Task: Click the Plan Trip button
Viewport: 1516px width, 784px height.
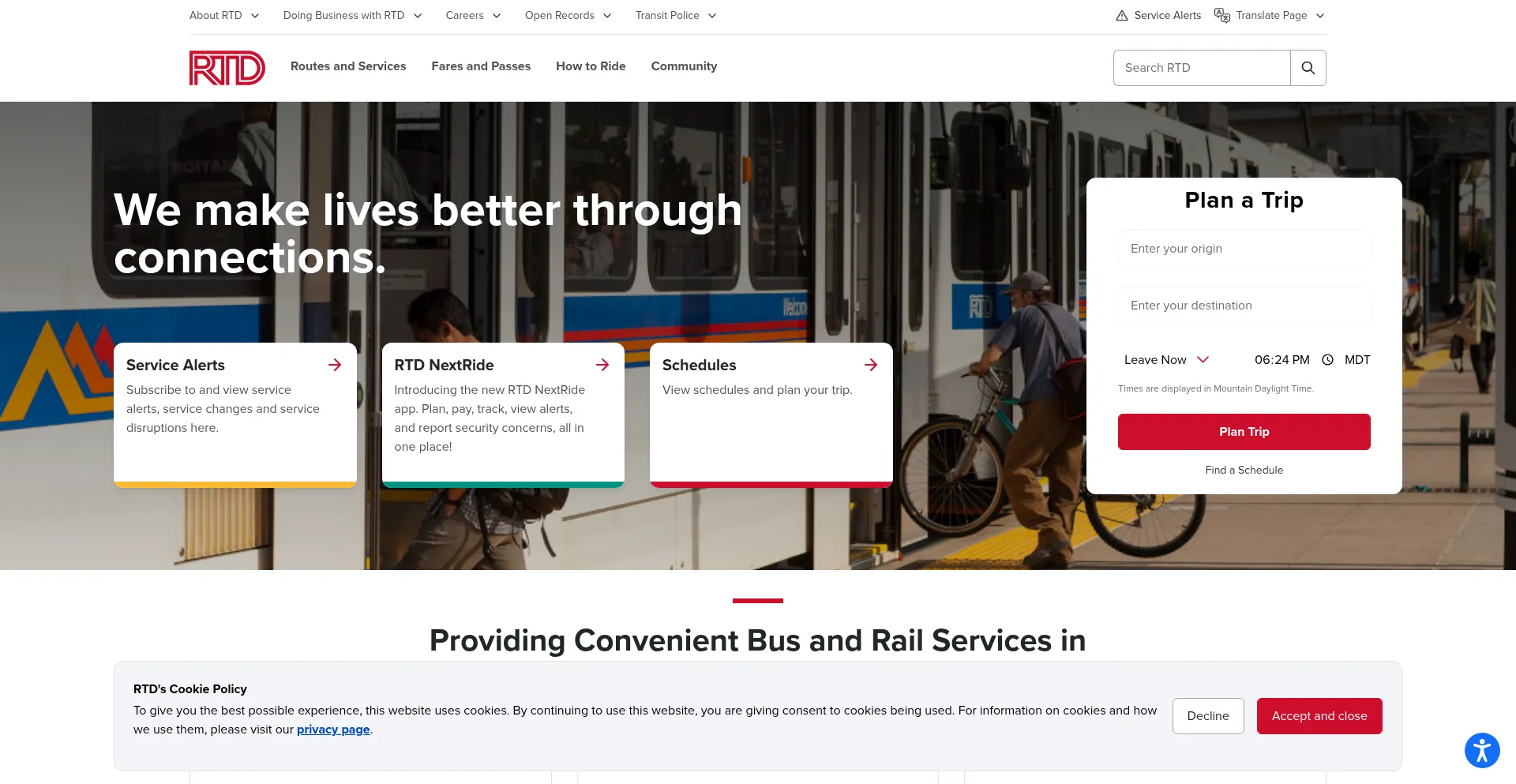Action: pos(1244,432)
